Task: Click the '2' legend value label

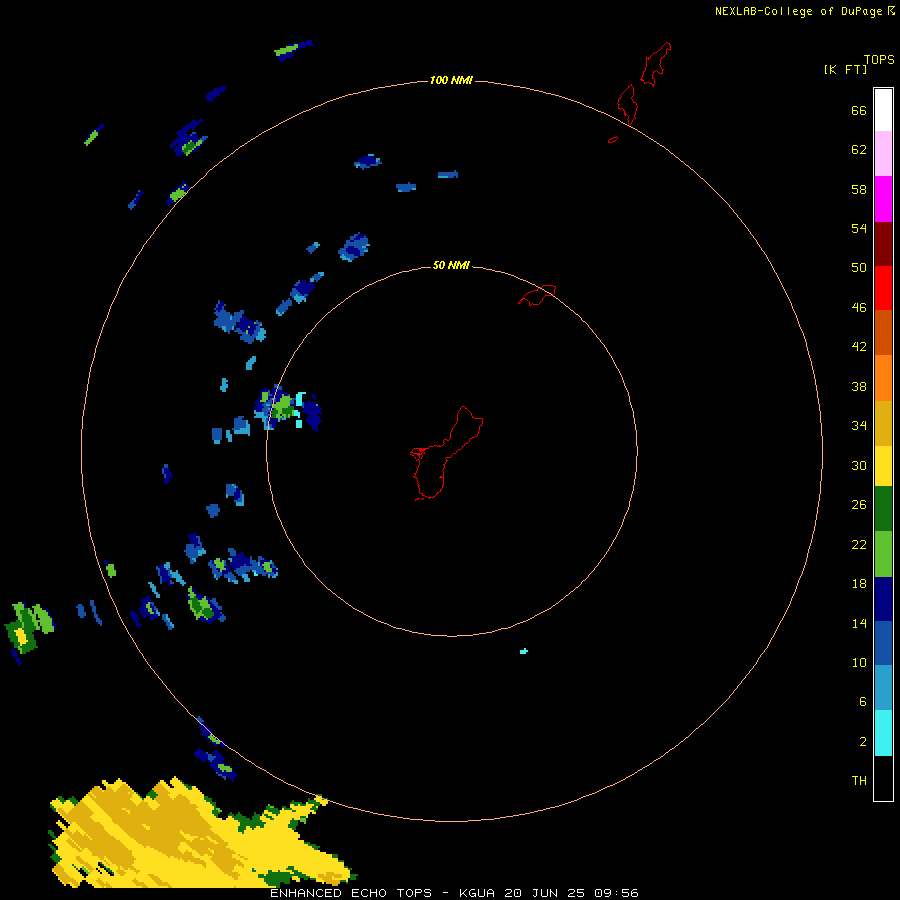Action: (x=863, y=742)
